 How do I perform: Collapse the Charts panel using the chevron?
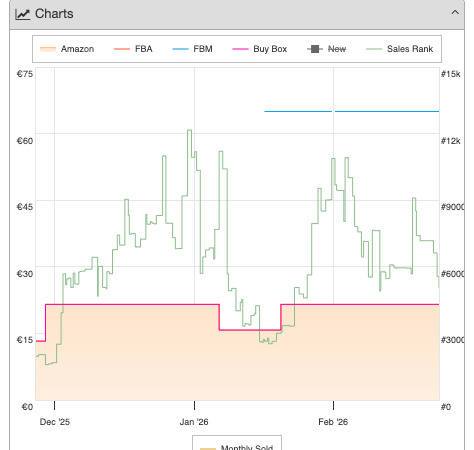click(x=455, y=13)
